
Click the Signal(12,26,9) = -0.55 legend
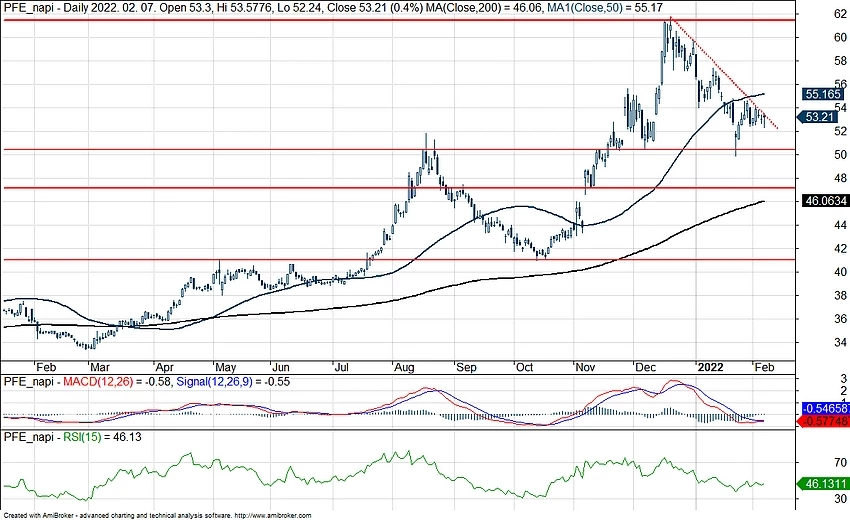(x=233, y=382)
